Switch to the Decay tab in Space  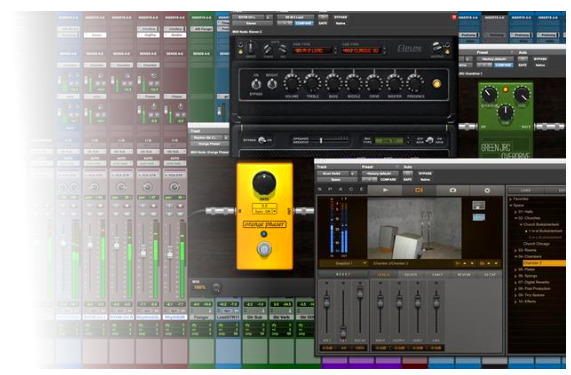click(490, 275)
